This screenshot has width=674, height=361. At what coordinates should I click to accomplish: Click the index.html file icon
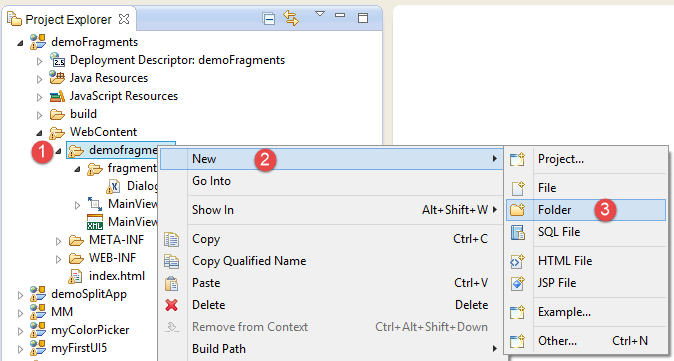click(75, 276)
